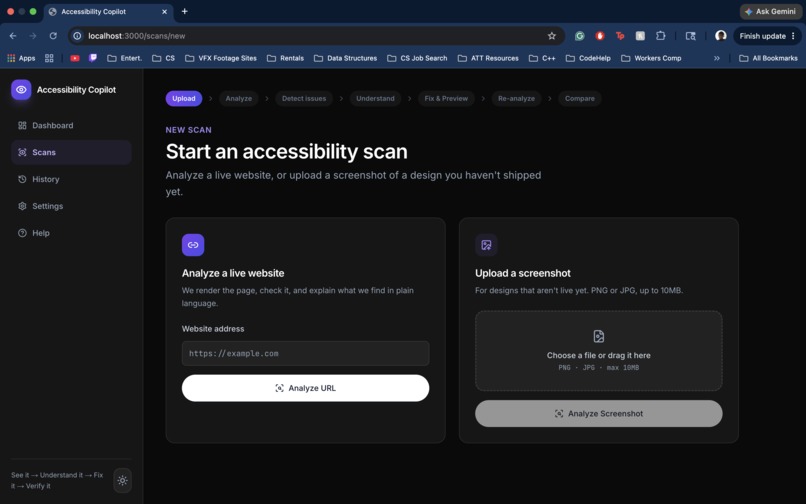Open the Entert. bookmarks folder
Screen dimensions: 806x504
point(124,58)
